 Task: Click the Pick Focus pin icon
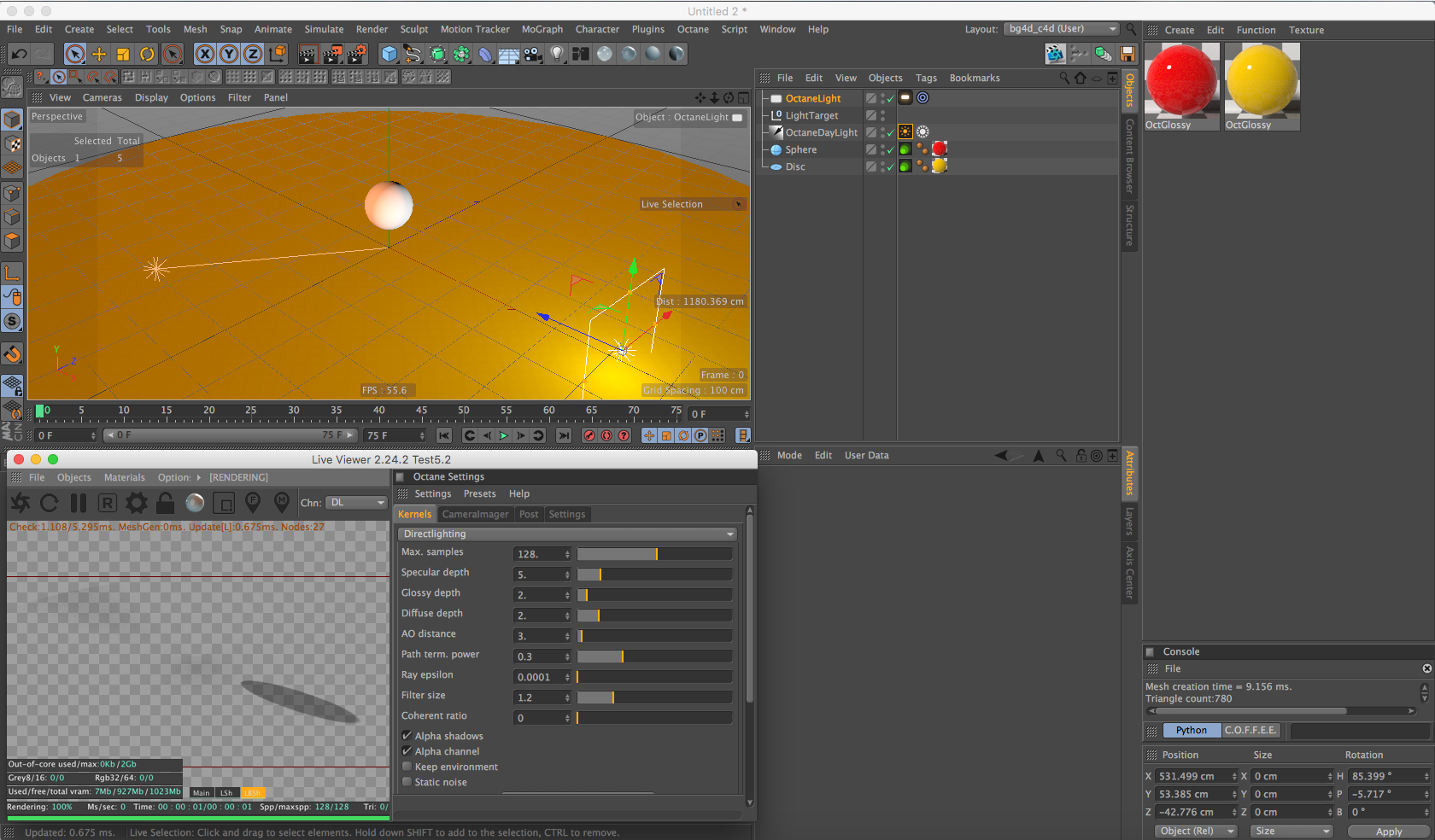click(253, 503)
